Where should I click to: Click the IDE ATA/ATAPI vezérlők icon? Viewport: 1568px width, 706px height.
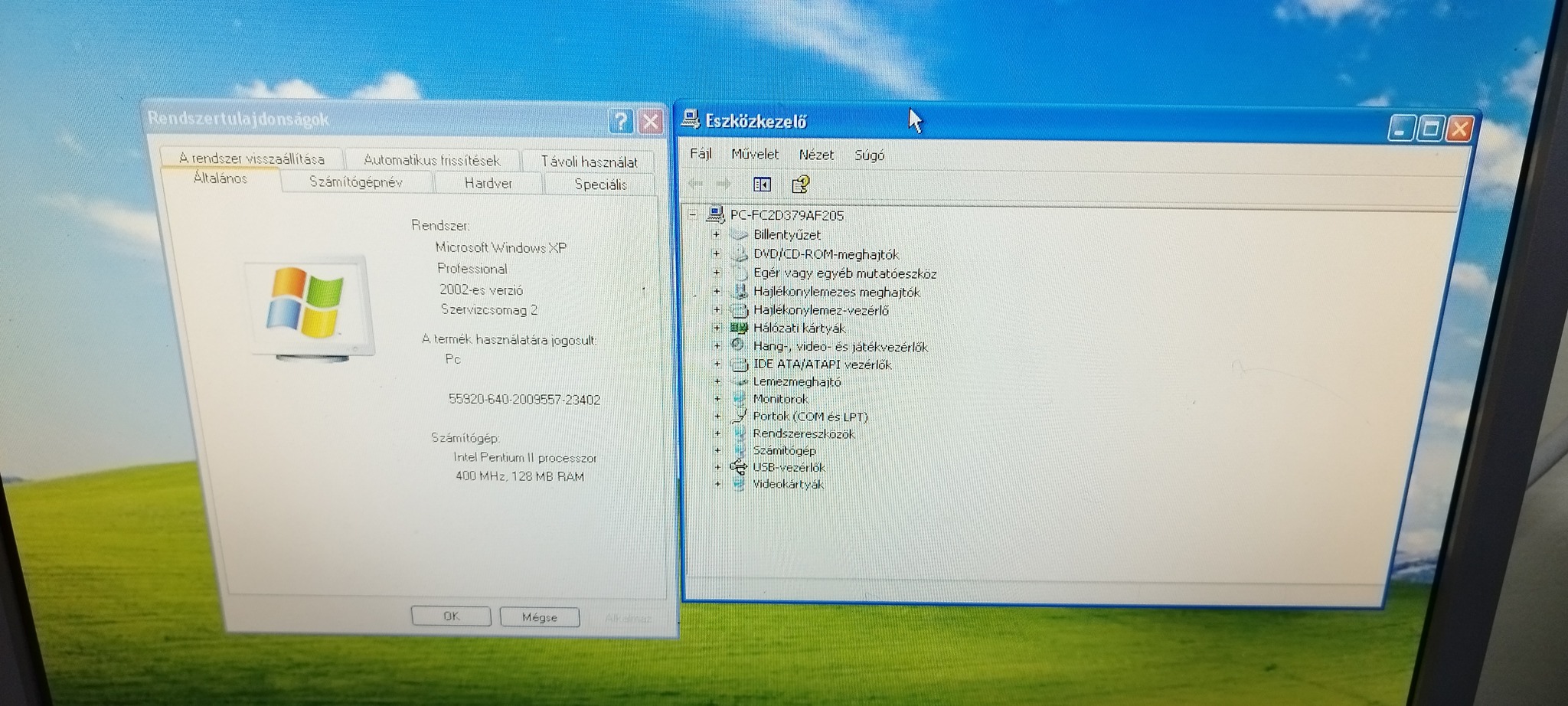pyautogui.click(x=740, y=364)
